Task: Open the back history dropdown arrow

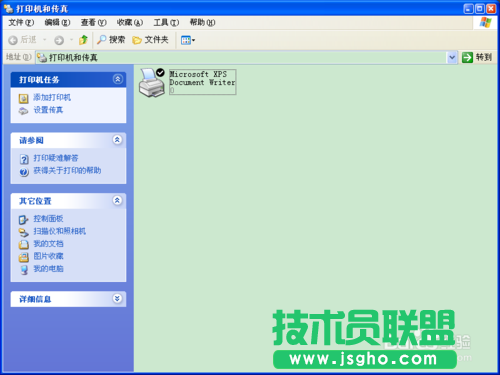Action: (44, 40)
